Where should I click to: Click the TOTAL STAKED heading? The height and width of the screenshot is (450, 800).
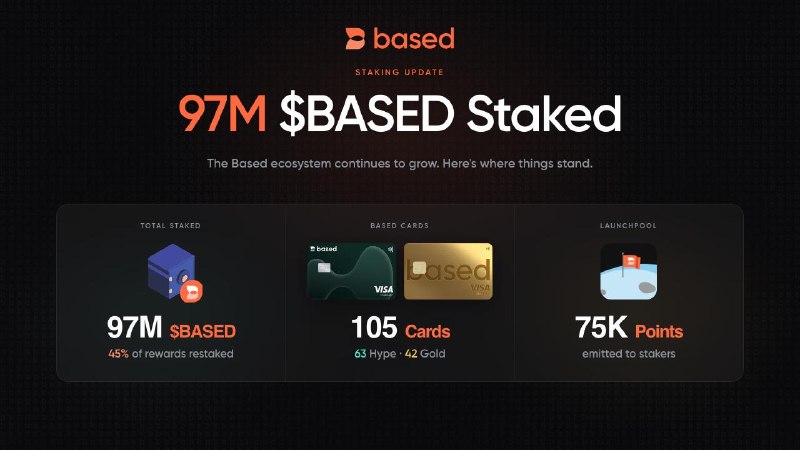pos(170,225)
